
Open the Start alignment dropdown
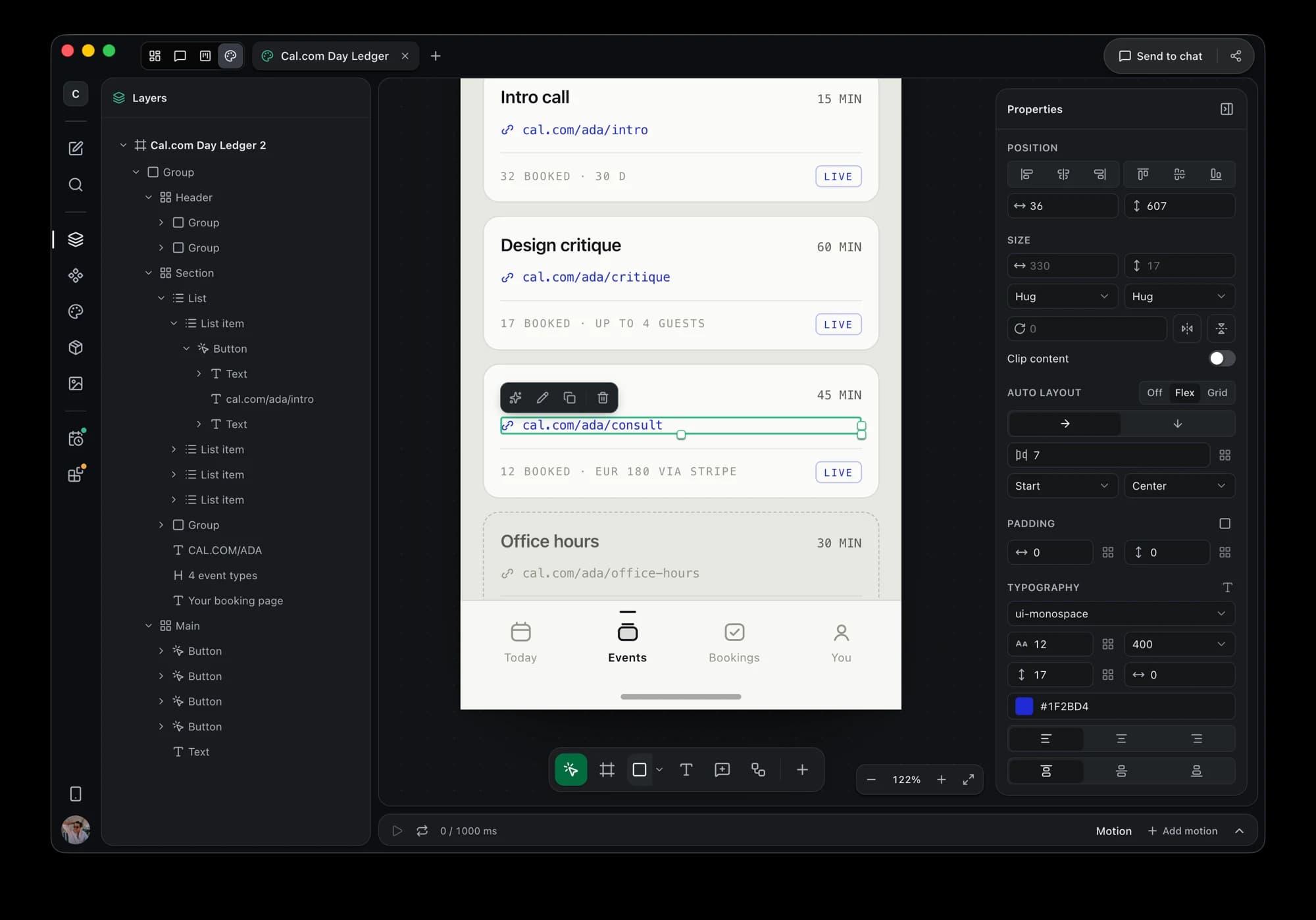[1062, 486]
